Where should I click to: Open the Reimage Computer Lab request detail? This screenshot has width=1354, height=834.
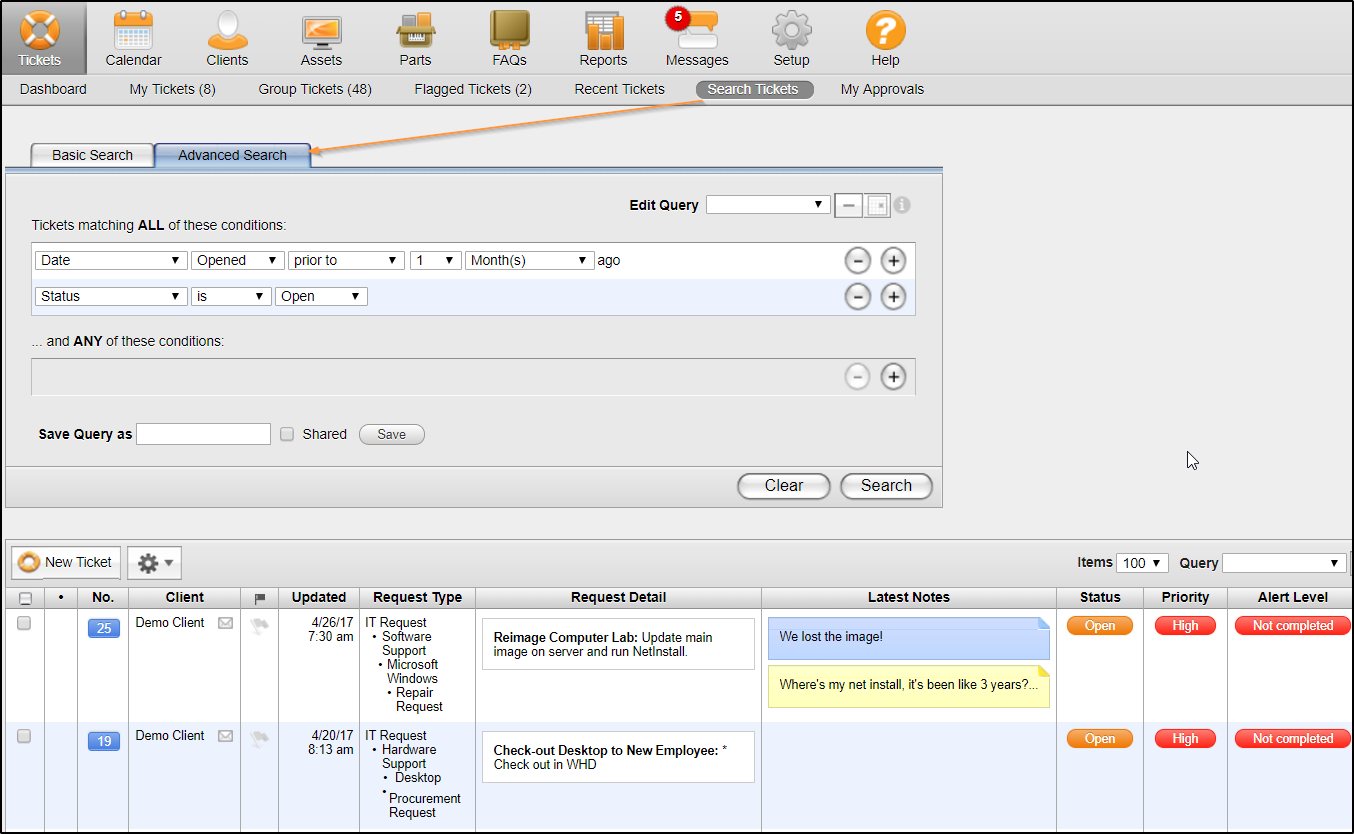pyautogui.click(x=618, y=644)
